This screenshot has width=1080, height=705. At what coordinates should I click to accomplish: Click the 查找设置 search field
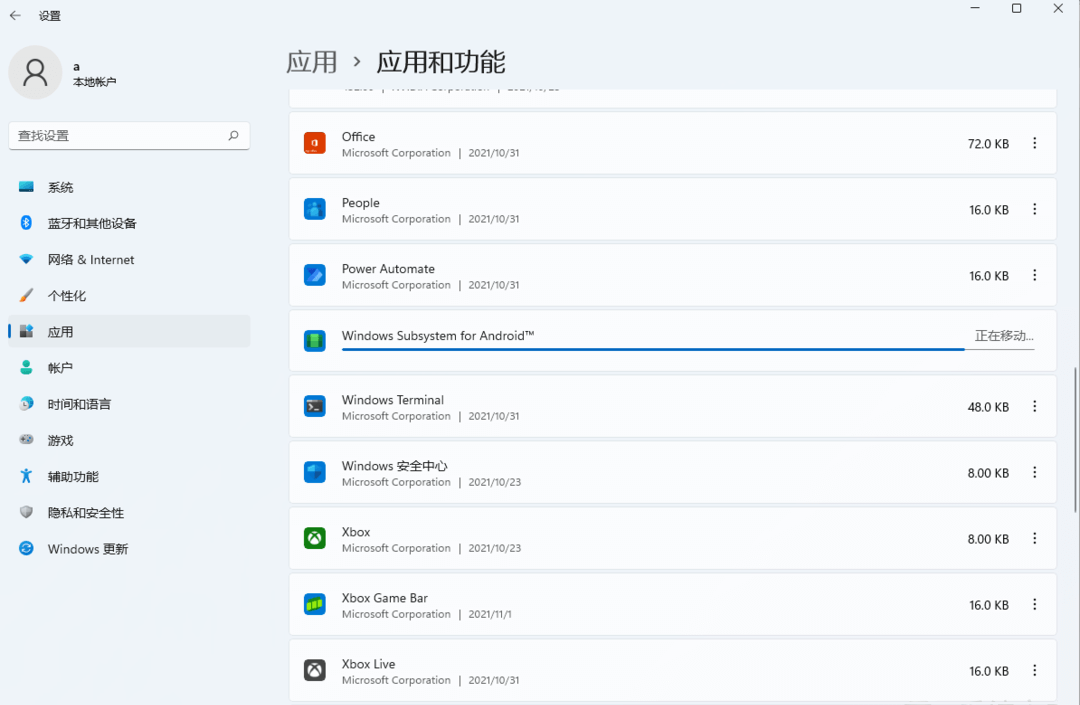pos(129,136)
